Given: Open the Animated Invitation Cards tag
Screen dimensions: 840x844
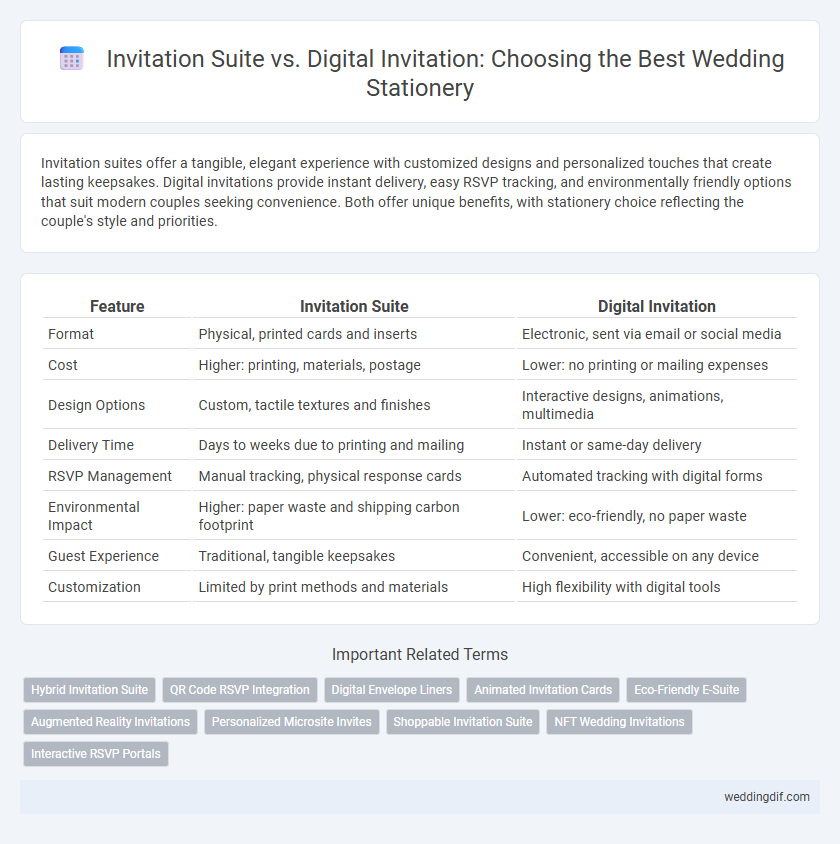Looking at the screenshot, I should point(543,690).
